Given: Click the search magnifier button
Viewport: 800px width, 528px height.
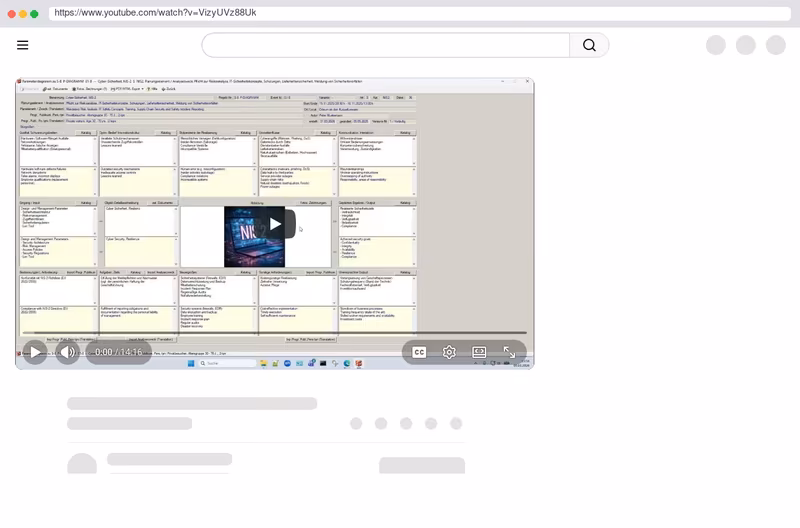Looking at the screenshot, I should [x=589, y=45].
